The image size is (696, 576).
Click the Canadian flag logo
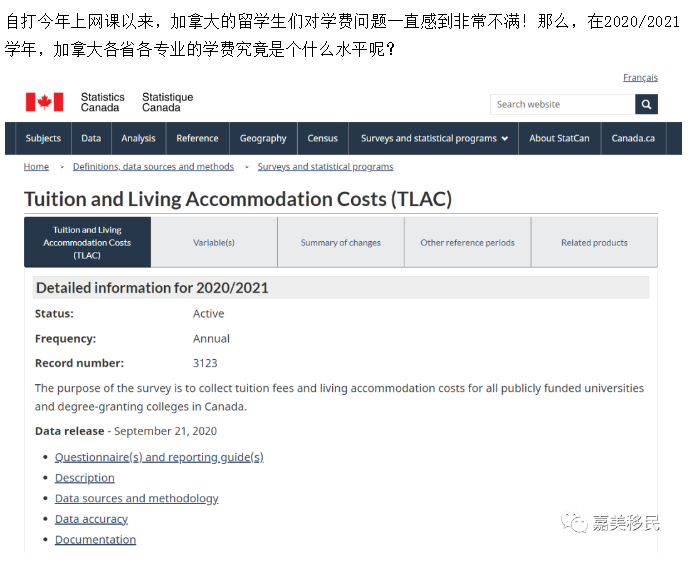(44, 102)
